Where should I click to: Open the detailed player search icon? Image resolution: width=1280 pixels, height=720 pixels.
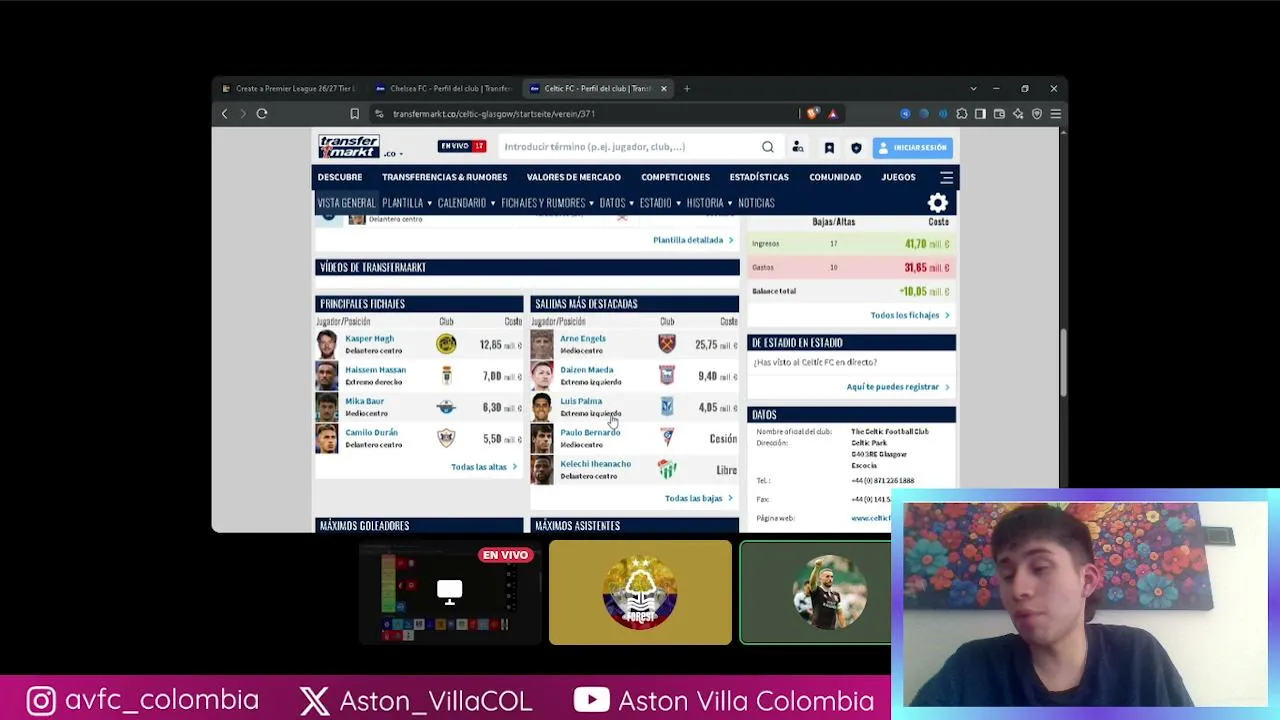pyautogui.click(x=798, y=147)
